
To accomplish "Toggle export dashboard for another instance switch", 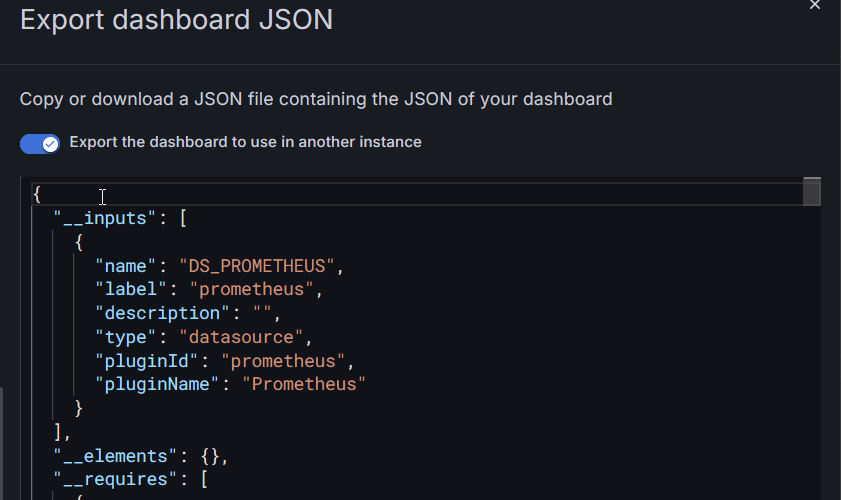I will [x=40, y=143].
